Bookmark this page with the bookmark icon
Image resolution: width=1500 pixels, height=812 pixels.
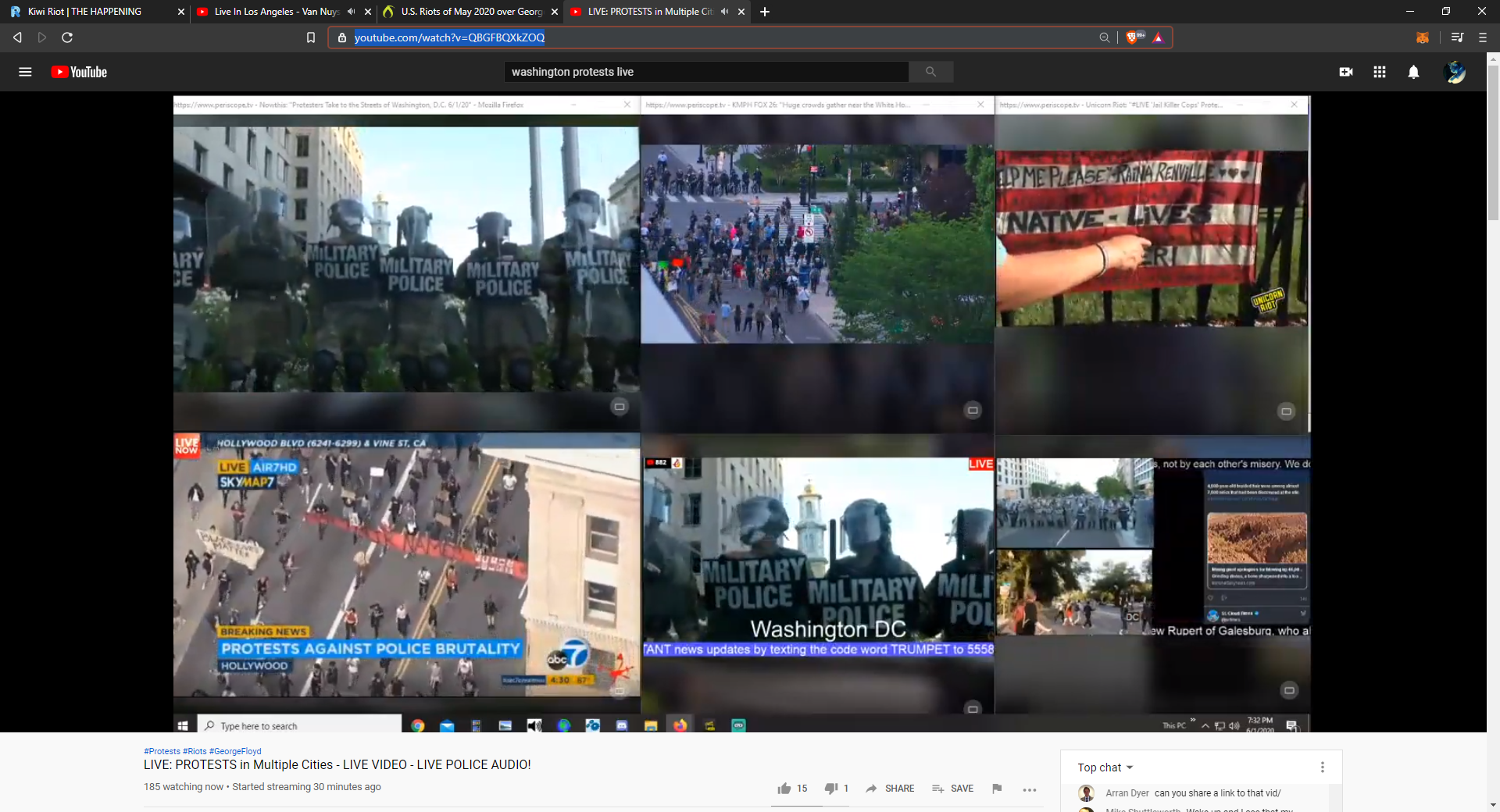311,37
